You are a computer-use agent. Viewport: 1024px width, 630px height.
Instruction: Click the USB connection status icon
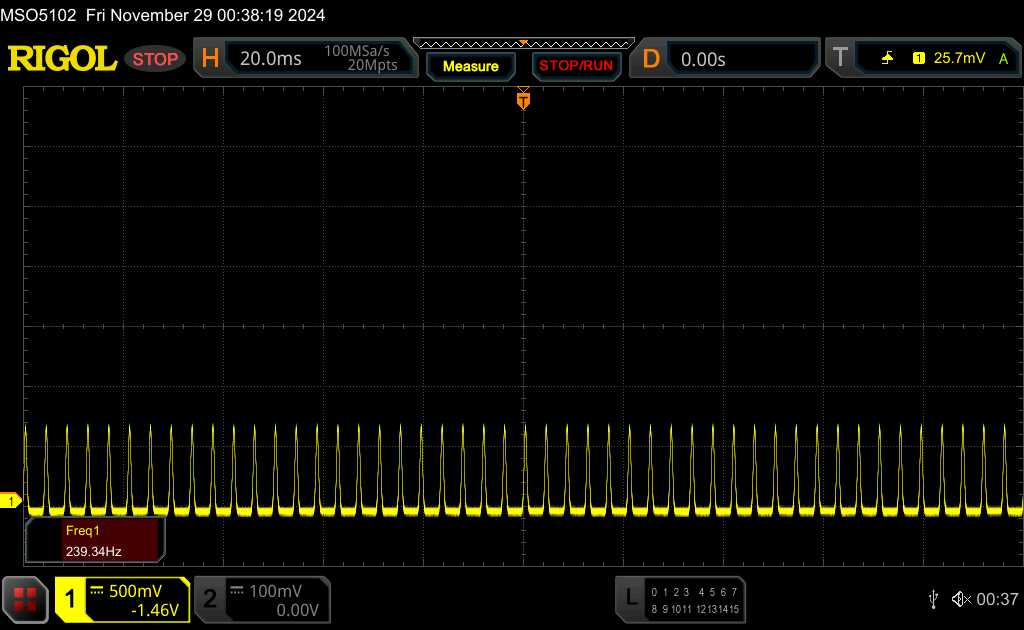[933, 599]
